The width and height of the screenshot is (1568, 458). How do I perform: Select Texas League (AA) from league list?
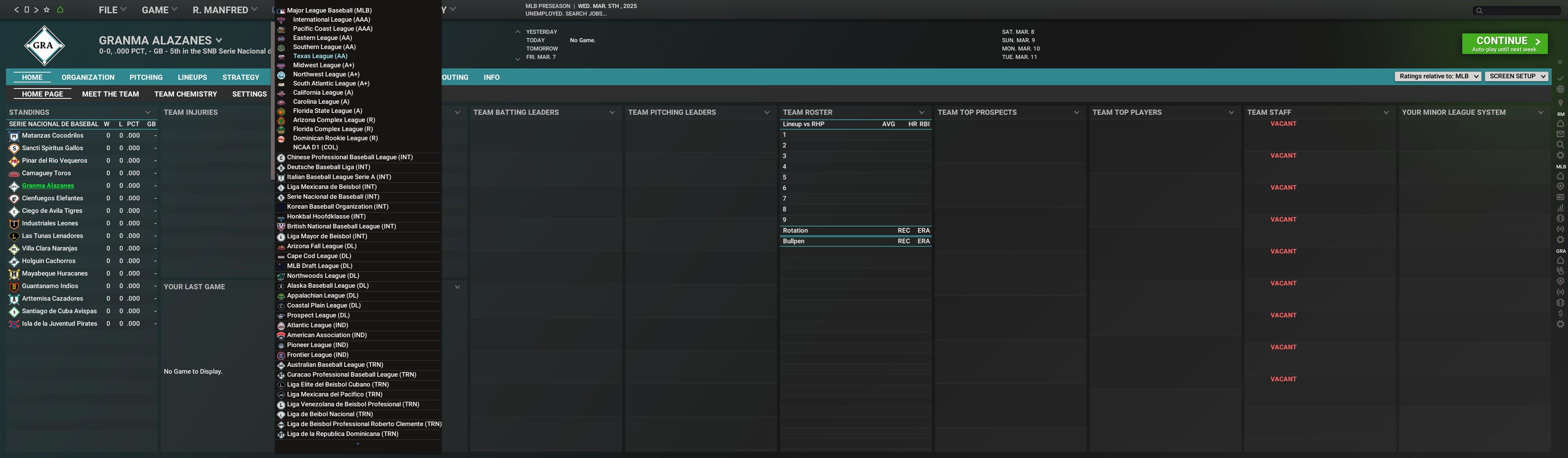pyautogui.click(x=320, y=56)
